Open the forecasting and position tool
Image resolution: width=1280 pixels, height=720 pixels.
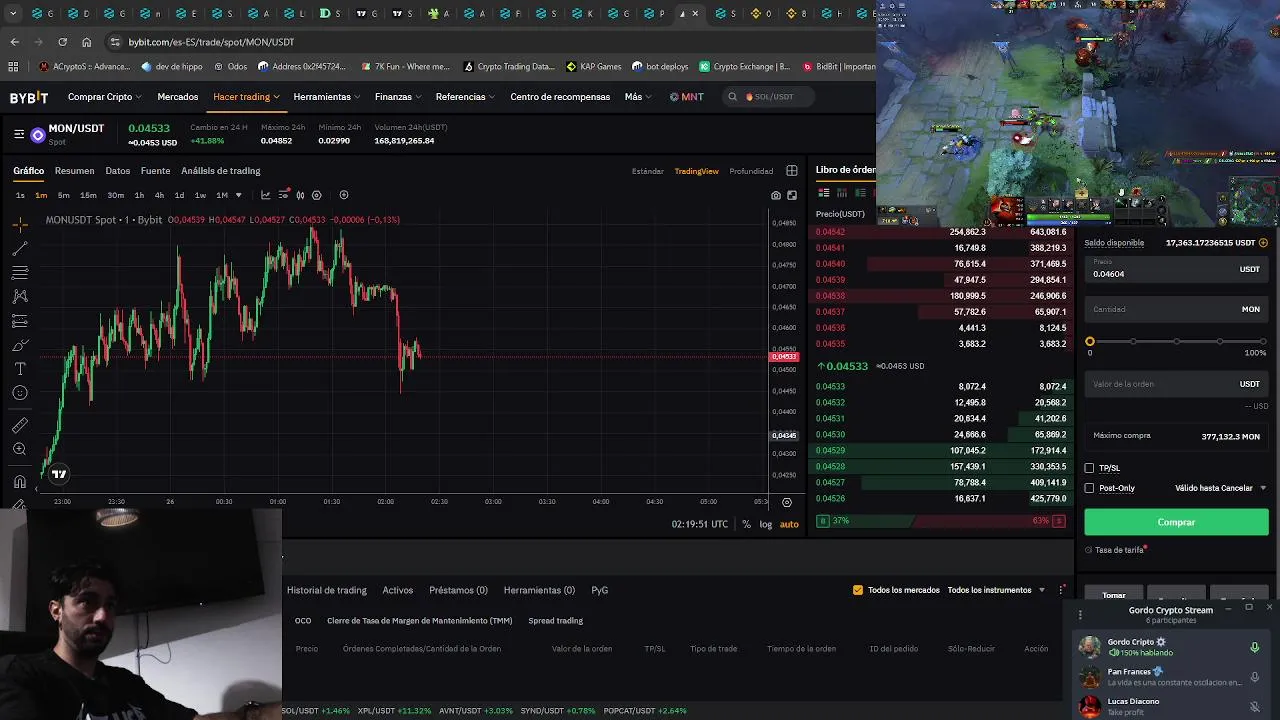20,321
